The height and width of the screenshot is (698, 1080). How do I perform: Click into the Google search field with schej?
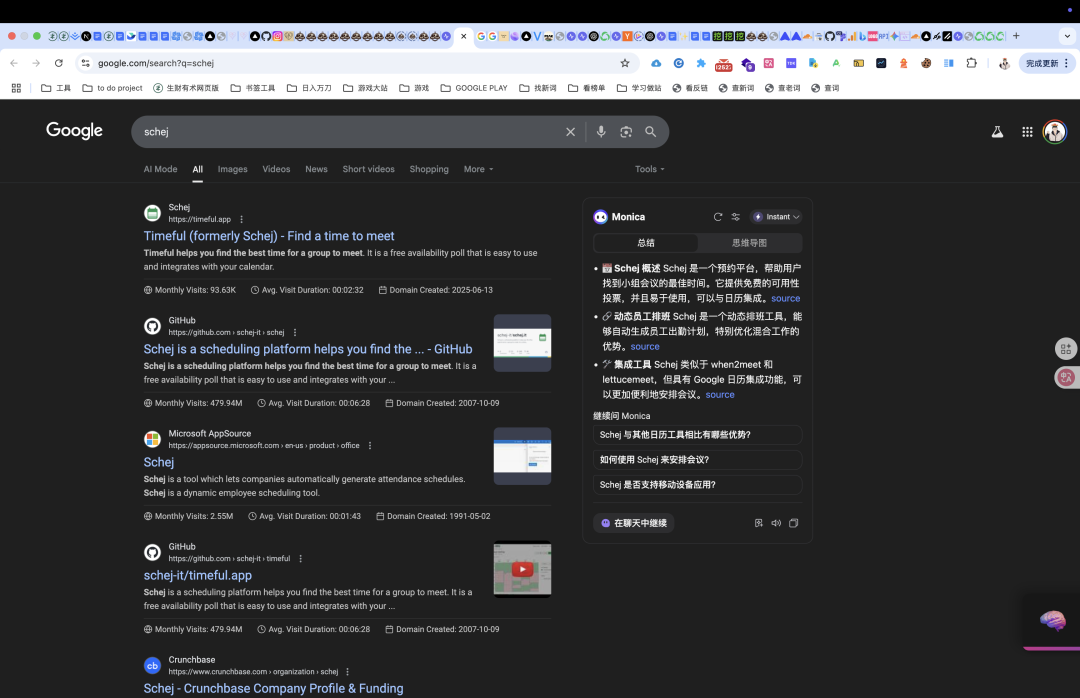click(x=351, y=132)
